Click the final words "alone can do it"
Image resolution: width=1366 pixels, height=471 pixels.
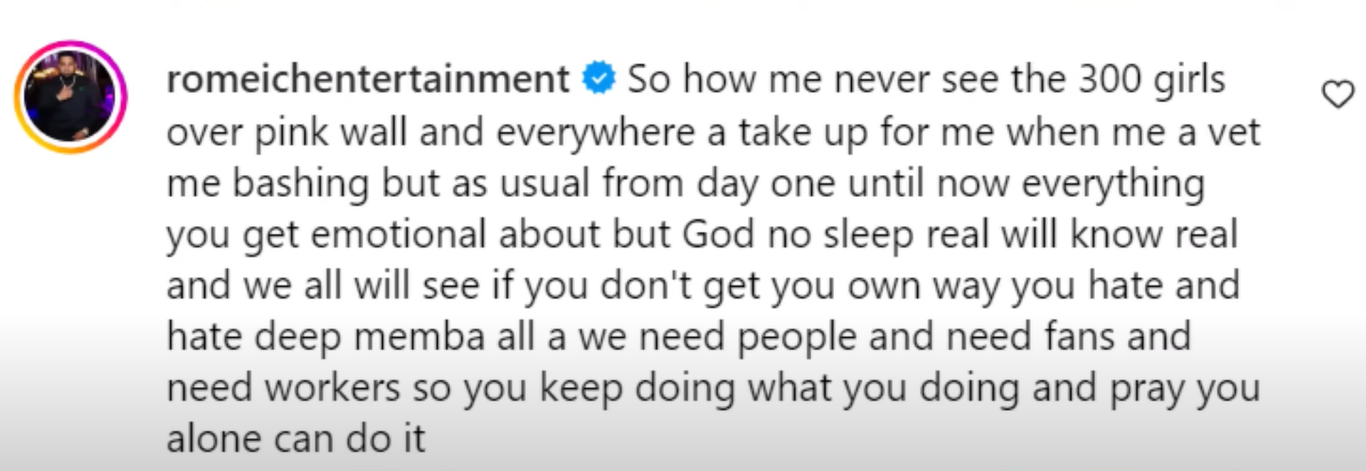(296, 440)
